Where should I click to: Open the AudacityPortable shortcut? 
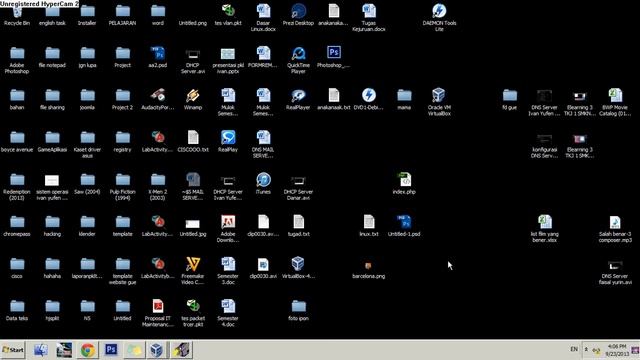click(x=158, y=100)
